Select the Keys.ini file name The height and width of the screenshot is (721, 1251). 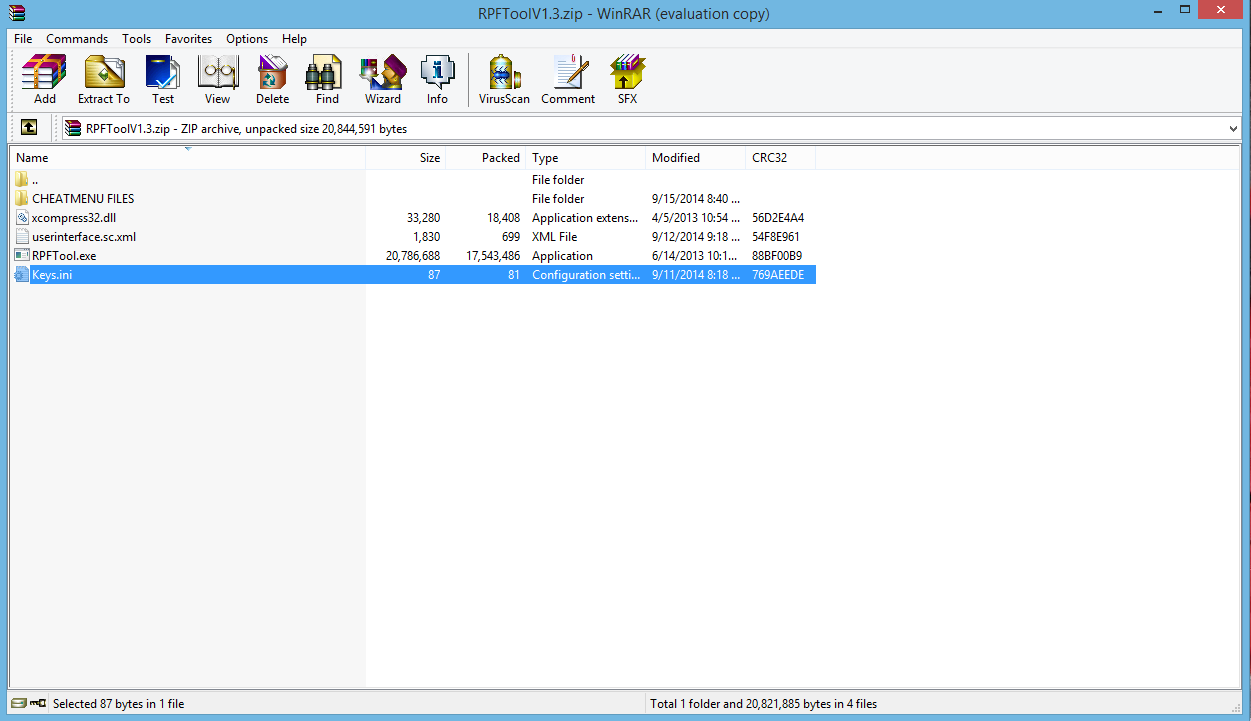52,274
